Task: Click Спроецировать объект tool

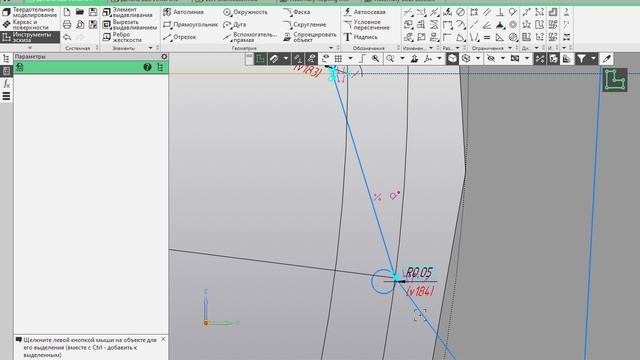Action: click(310, 37)
